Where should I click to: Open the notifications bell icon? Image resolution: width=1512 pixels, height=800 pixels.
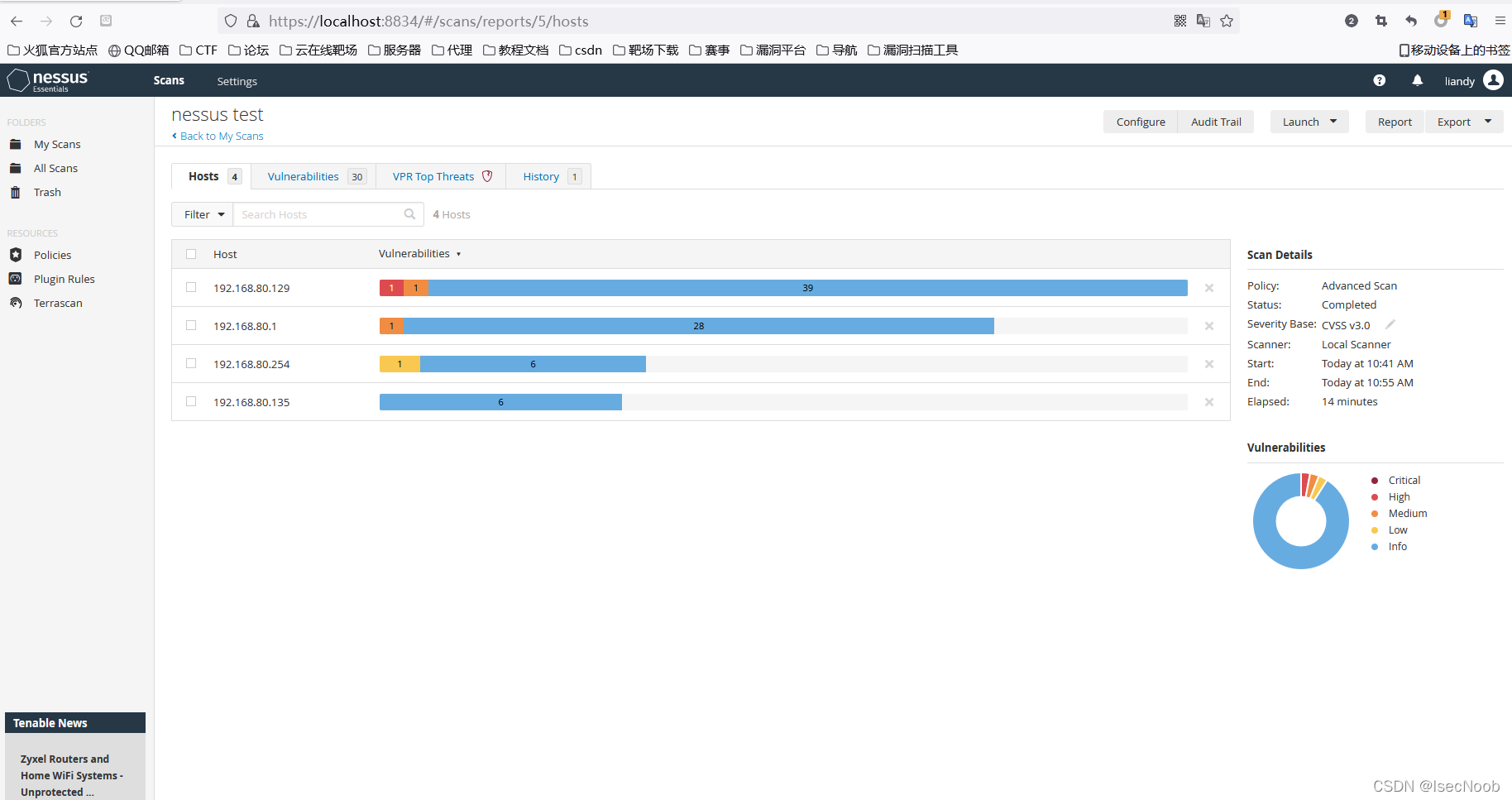[x=1417, y=80]
